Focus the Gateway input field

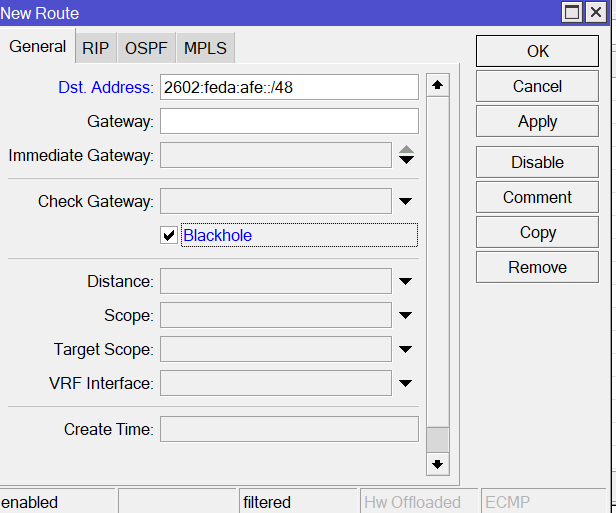[x=290, y=121]
